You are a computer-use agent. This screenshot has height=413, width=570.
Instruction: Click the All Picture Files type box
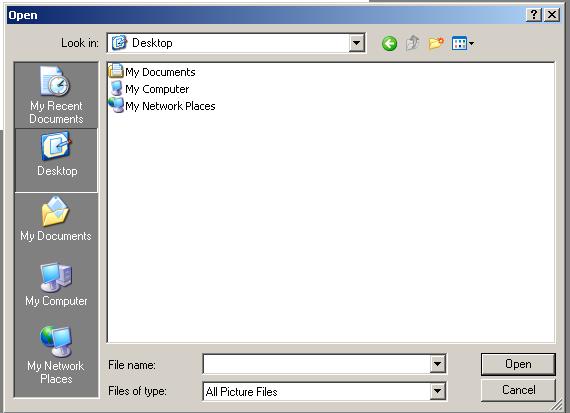click(x=316, y=391)
